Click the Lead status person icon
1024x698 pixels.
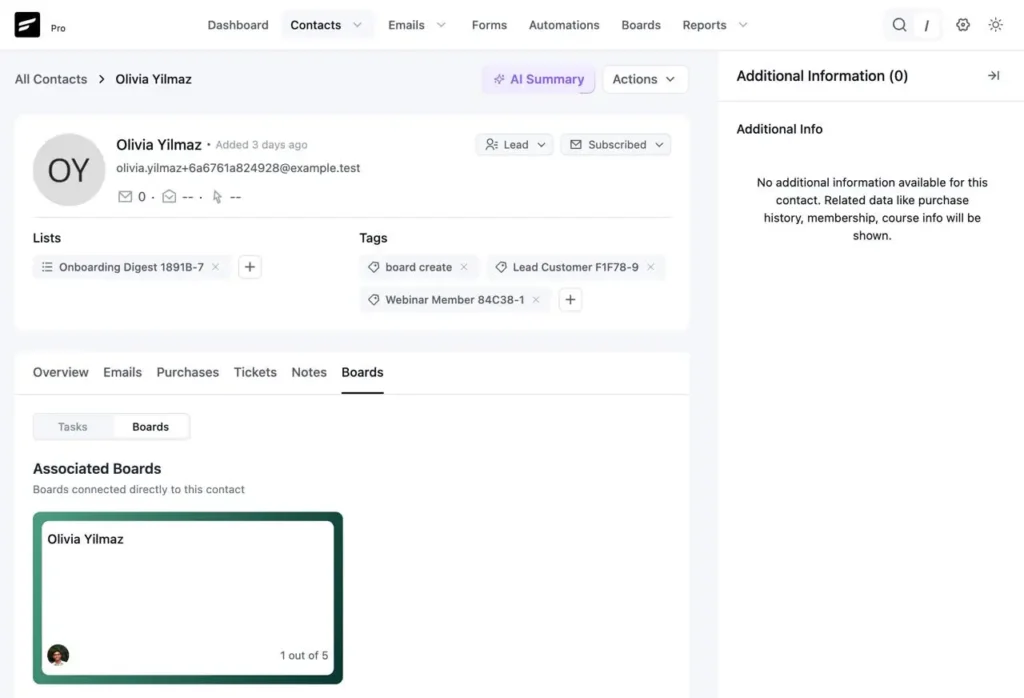pos(491,144)
